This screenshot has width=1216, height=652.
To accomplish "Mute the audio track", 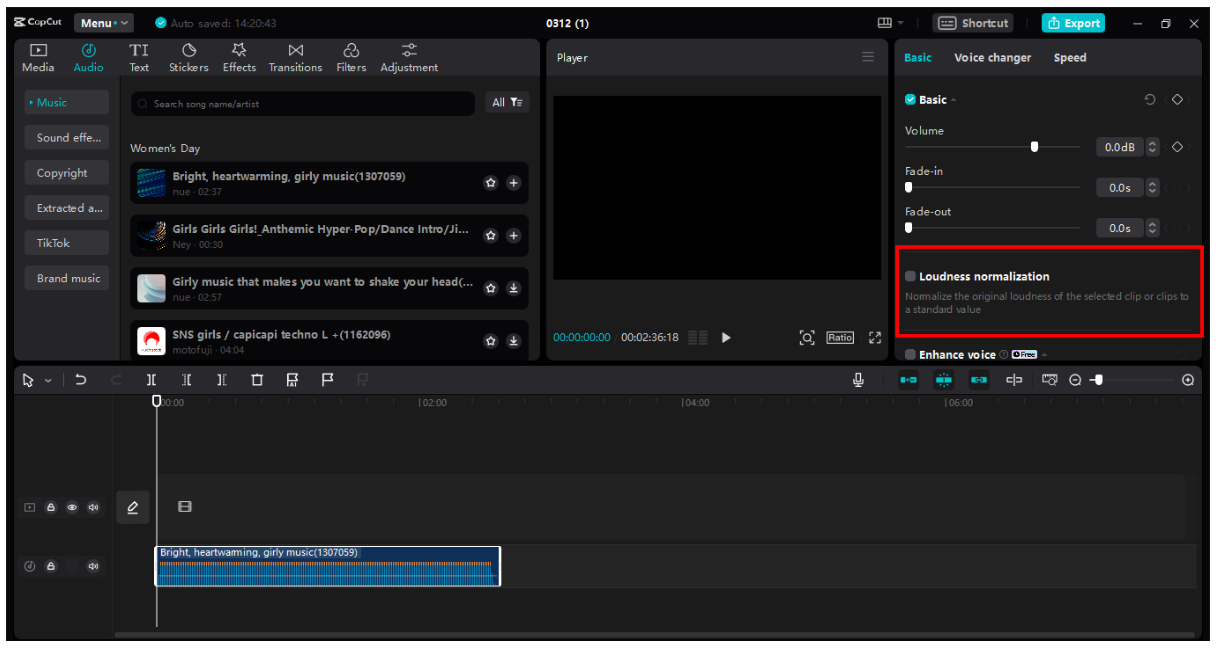I will point(93,567).
